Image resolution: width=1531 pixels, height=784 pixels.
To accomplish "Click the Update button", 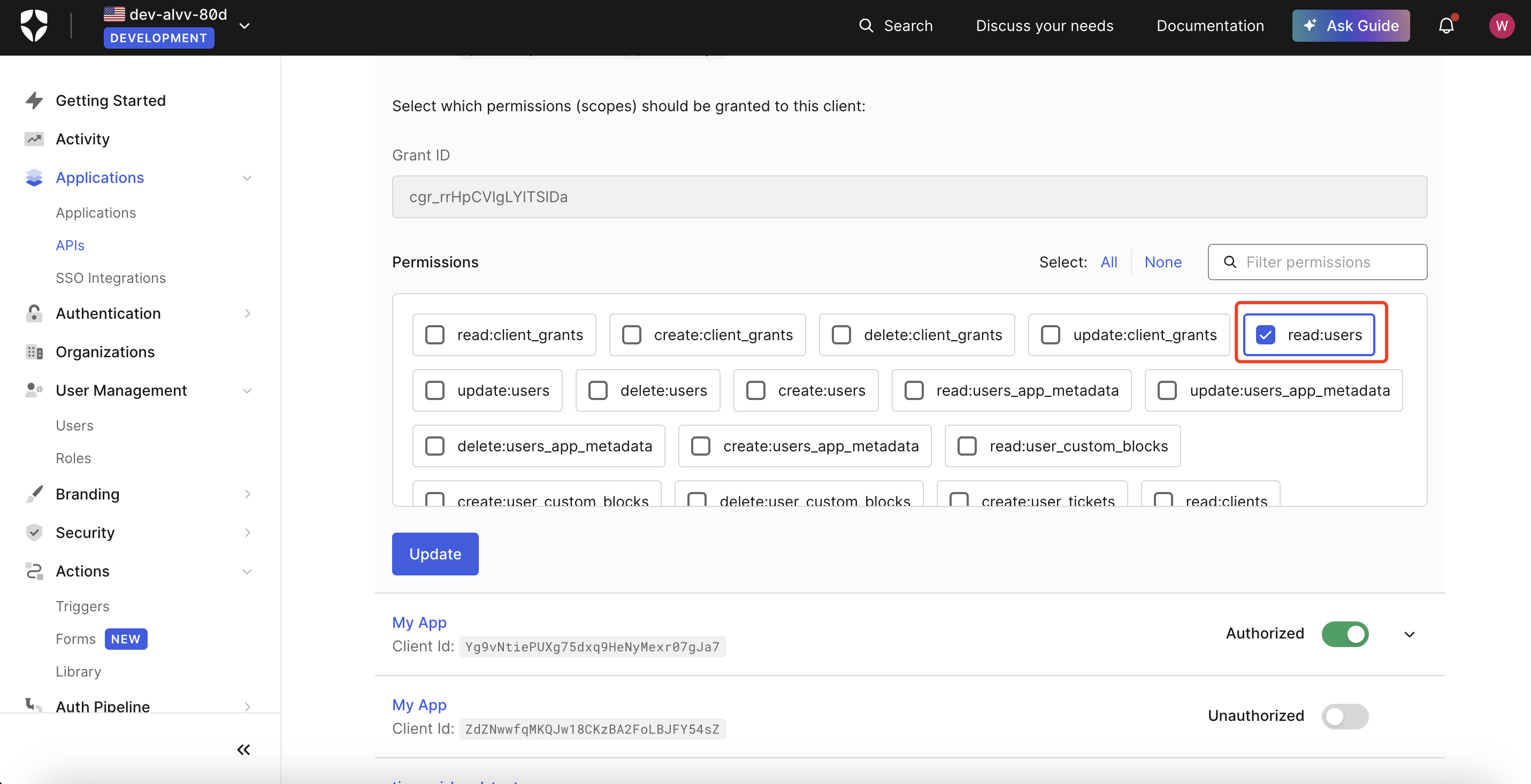I will [x=435, y=554].
